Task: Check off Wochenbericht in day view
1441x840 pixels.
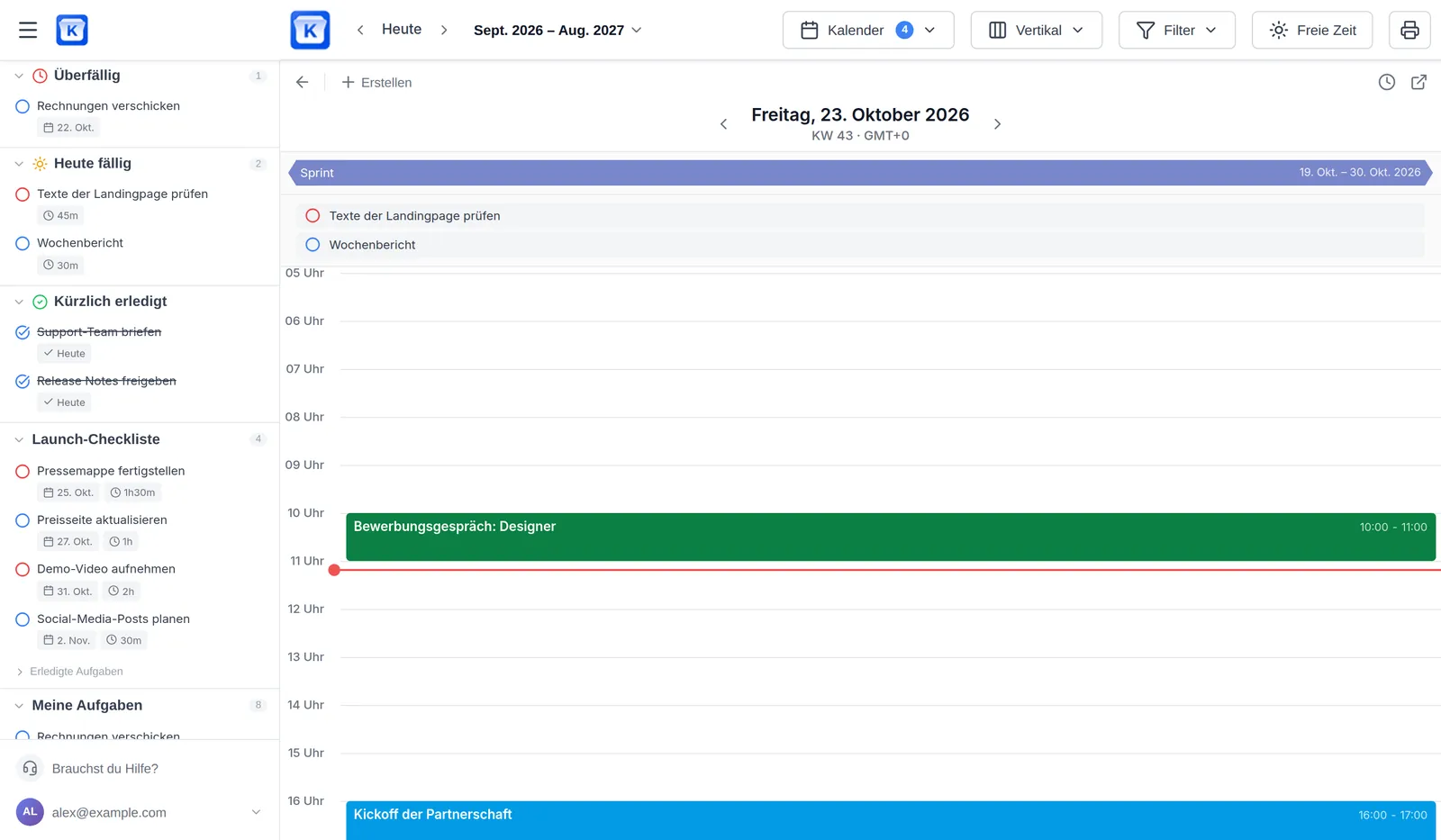Action: (x=313, y=244)
